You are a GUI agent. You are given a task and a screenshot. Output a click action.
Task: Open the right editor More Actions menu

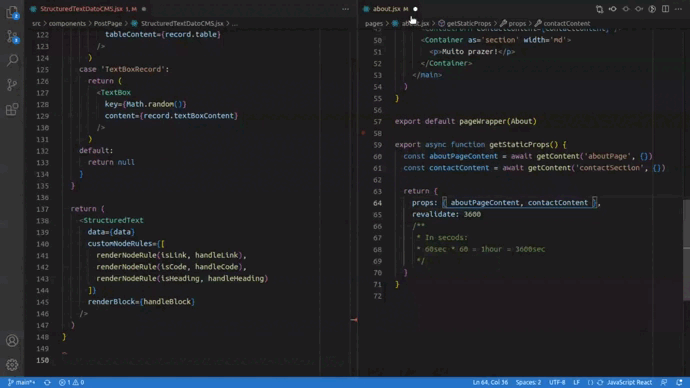point(679,9)
